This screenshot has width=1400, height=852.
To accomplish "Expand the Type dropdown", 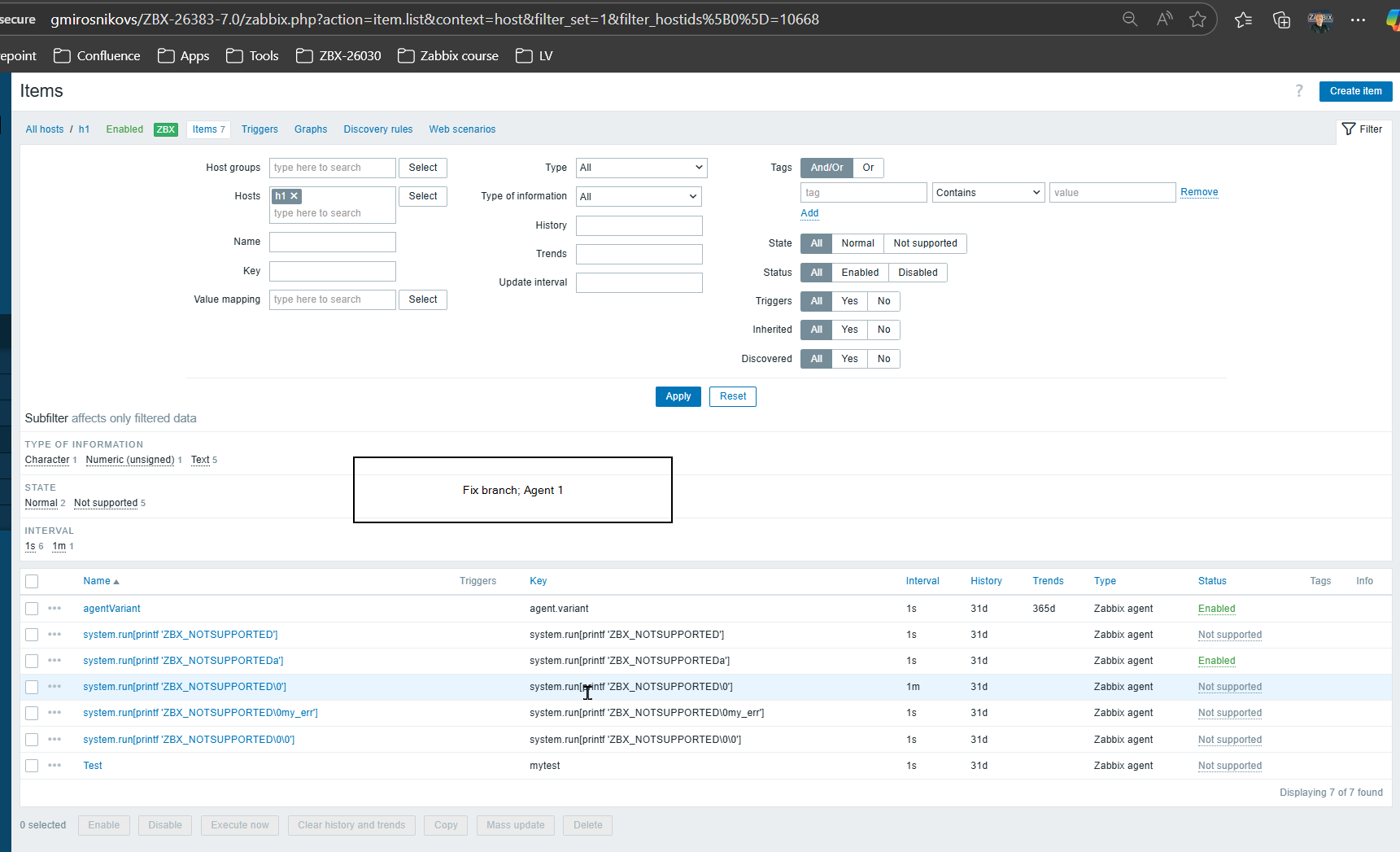I will (x=641, y=168).
